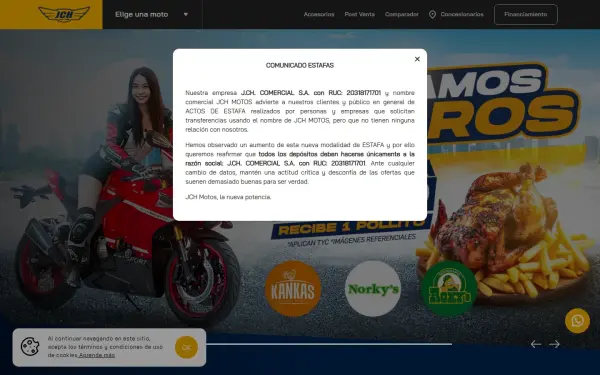Screen dimensions: 600x375
Task: Click the Kankas restaurant logo
Action: (293, 289)
